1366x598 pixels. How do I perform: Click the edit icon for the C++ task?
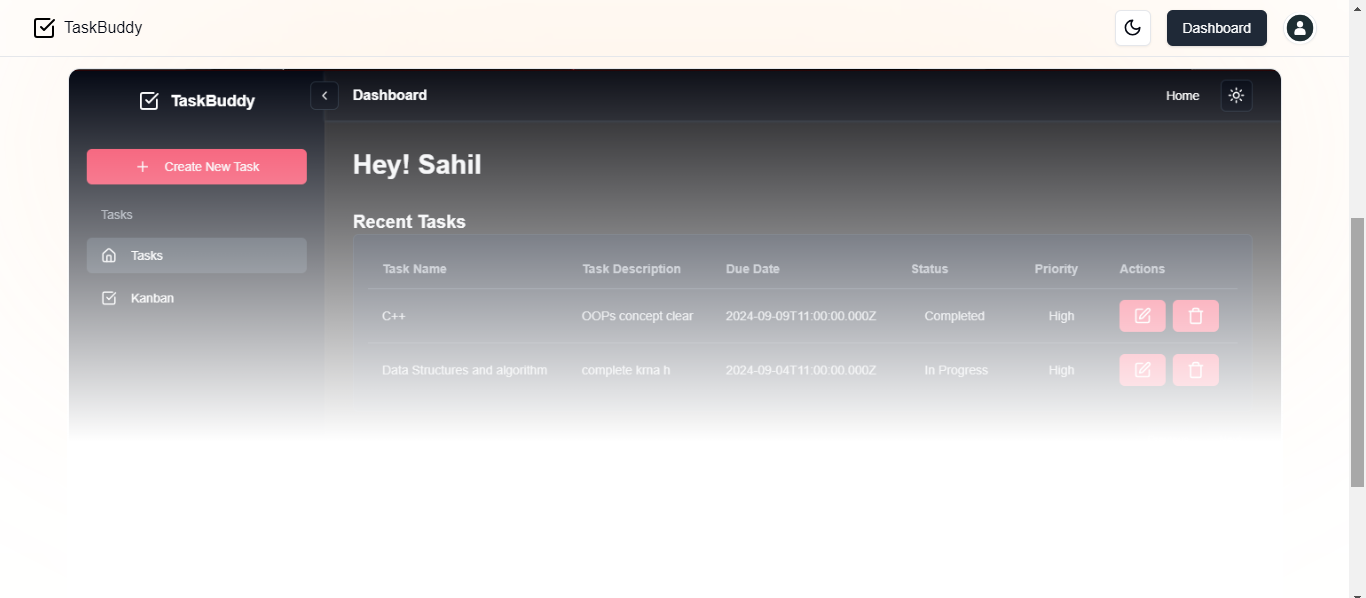[1142, 315]
